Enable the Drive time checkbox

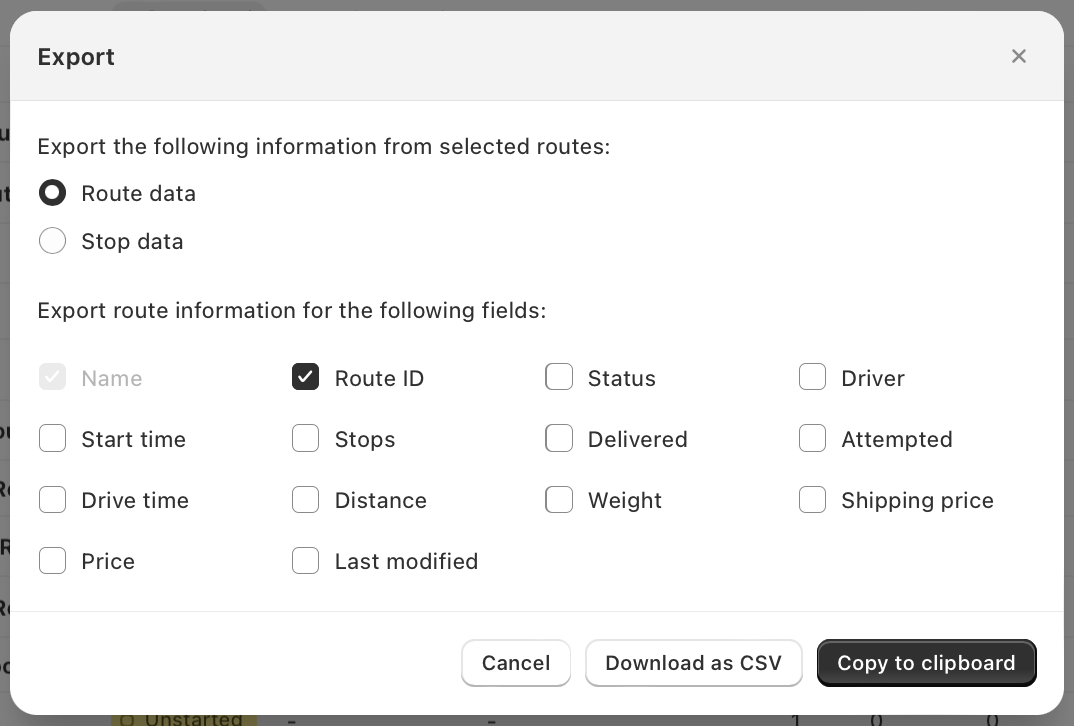[x=53, y=499]
